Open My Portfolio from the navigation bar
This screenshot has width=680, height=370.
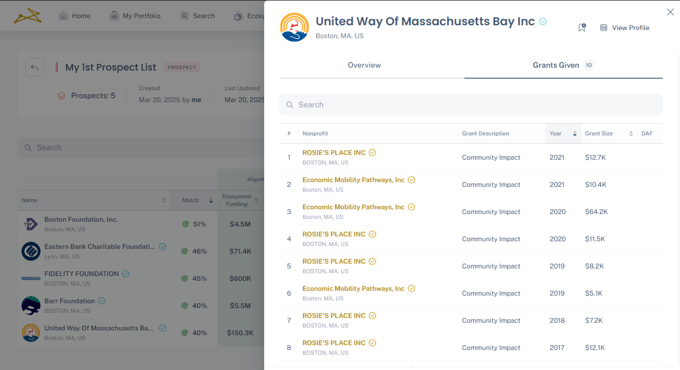pyautogui.click(x=135, y=16)
